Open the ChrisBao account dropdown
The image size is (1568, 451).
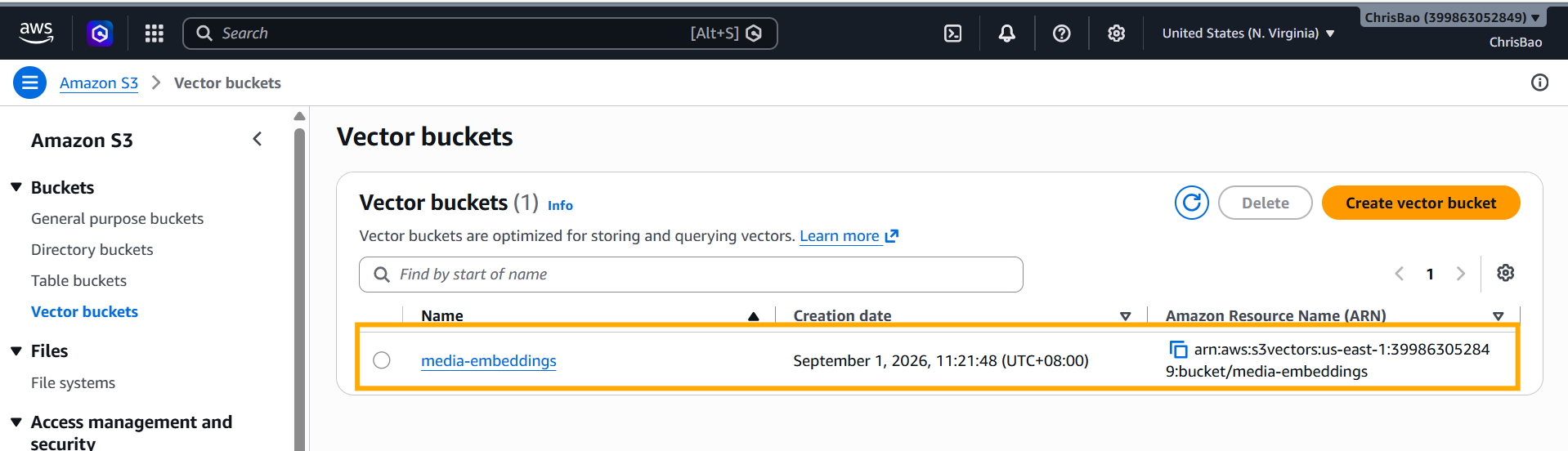(x=1451, y=17)
